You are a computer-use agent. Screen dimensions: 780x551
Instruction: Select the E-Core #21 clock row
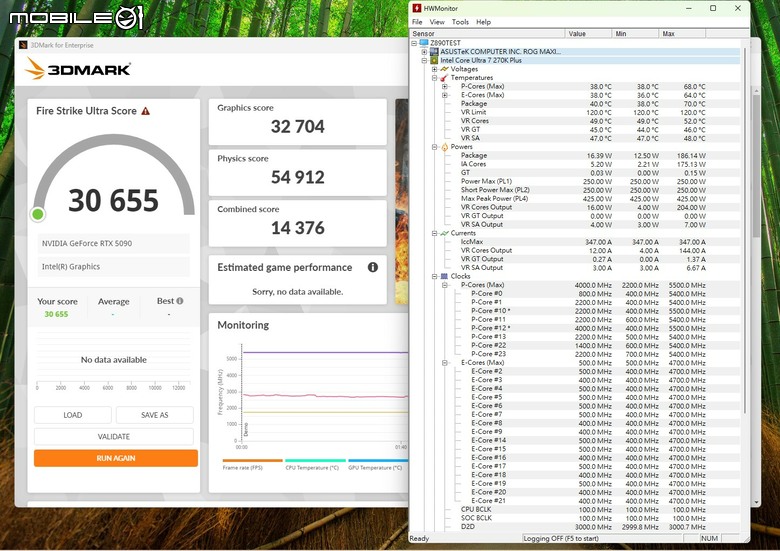tap(575, 501)
